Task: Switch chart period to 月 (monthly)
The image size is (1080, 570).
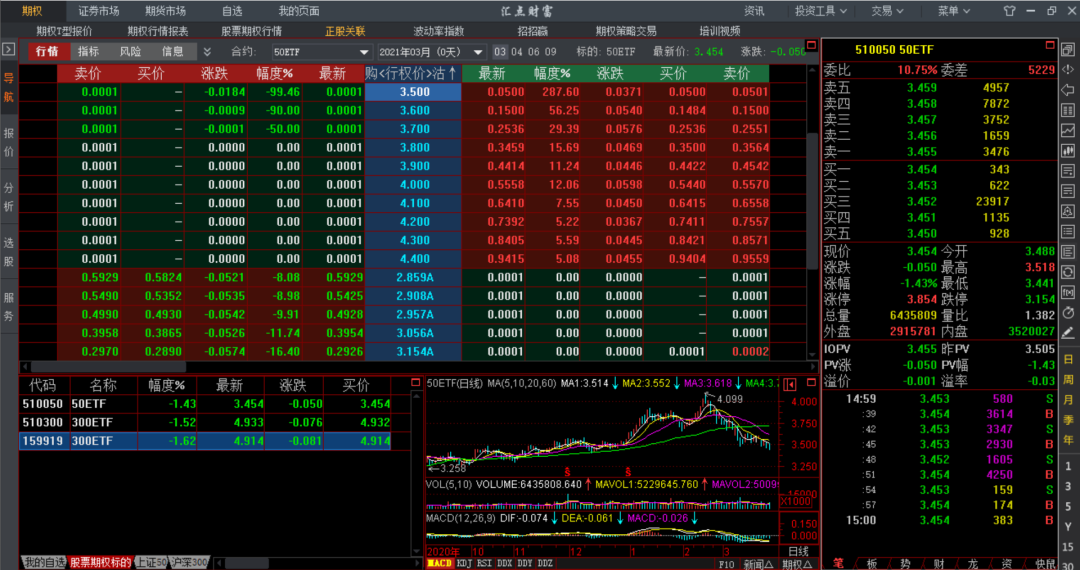Action: point(1068,399)
